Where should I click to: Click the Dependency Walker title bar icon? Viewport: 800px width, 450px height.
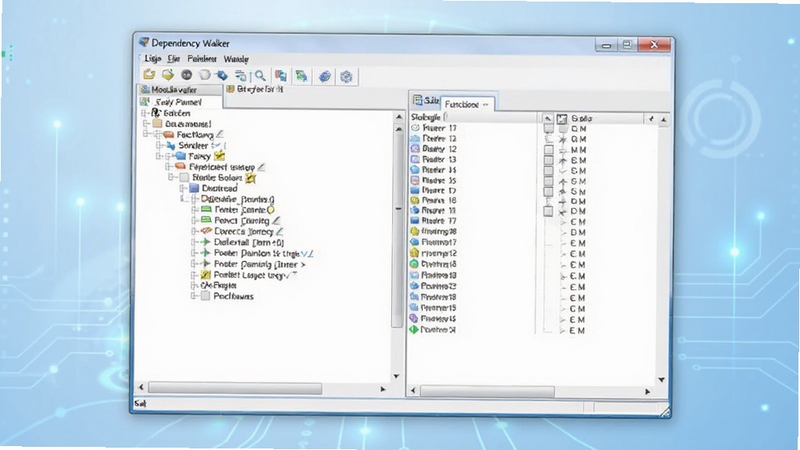[144, 42]
